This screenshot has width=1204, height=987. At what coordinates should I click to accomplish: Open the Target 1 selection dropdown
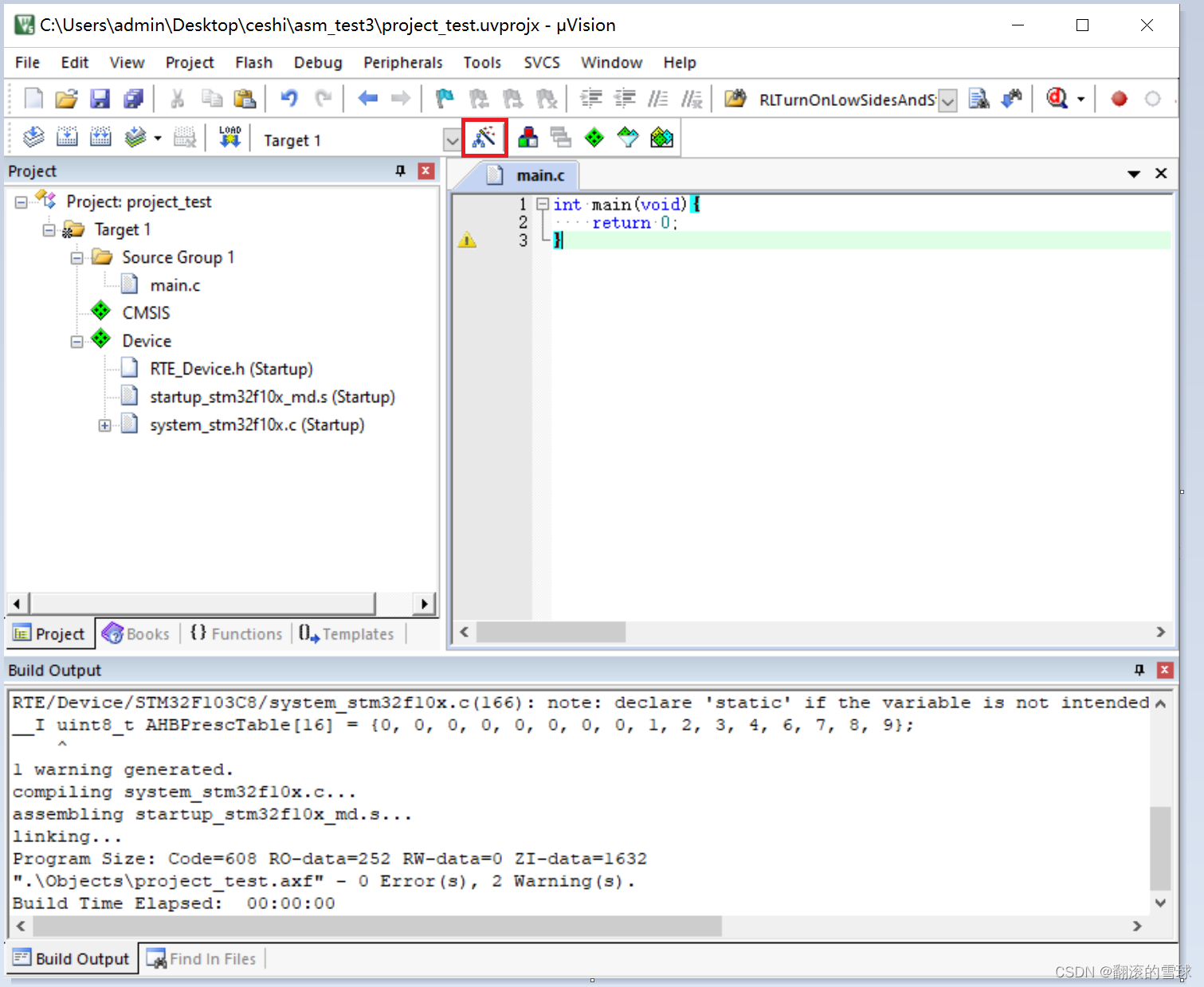coord(451,139)
